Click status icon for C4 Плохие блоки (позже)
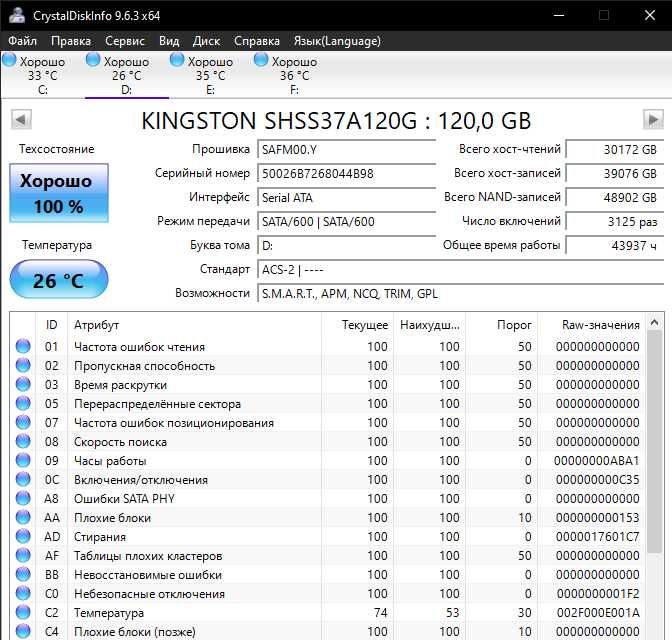The width and height of the screenshot is (672, 640). pyautogui.click(x=23, y=631)
